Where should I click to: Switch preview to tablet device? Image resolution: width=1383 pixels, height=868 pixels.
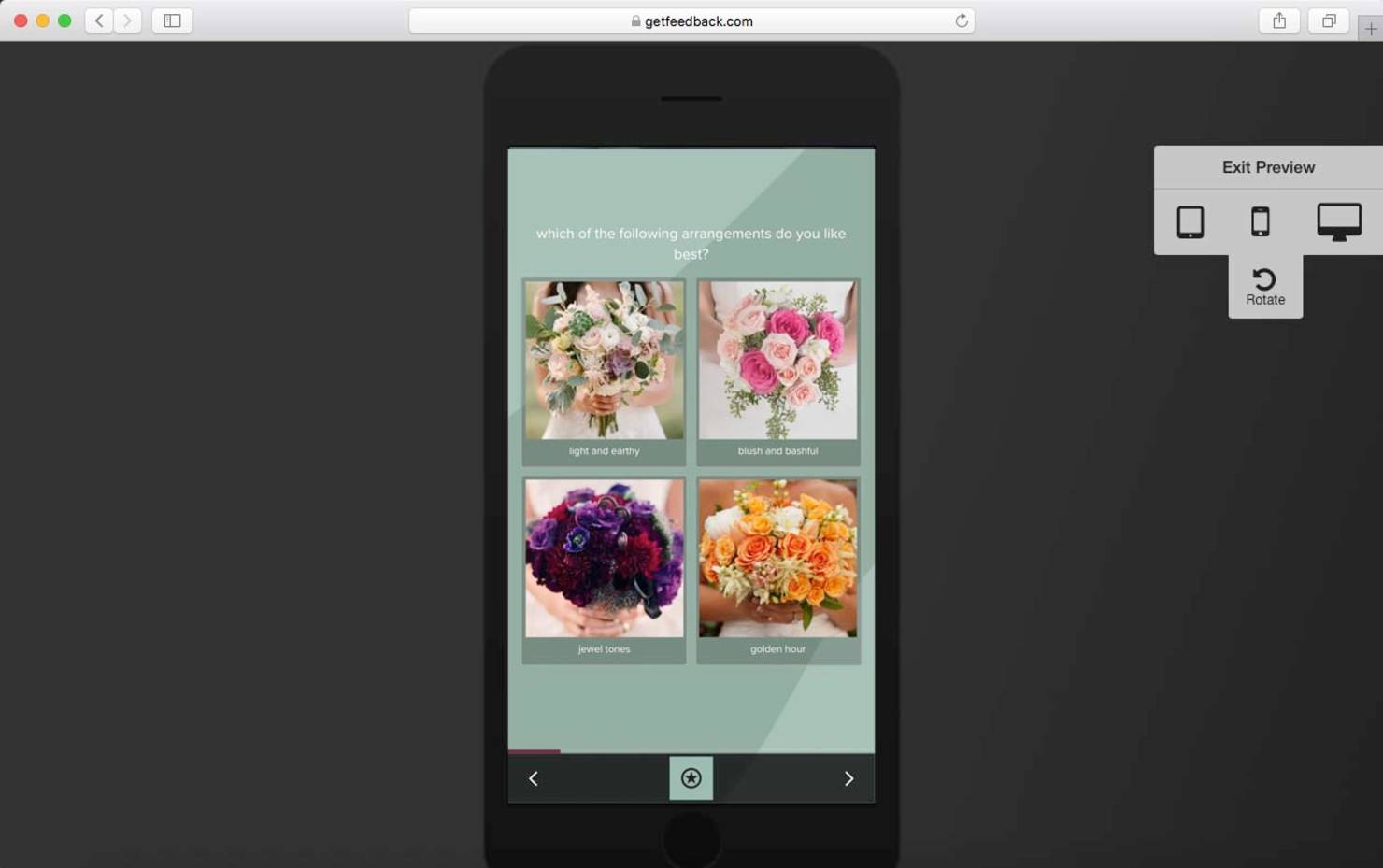[1190, 222]
